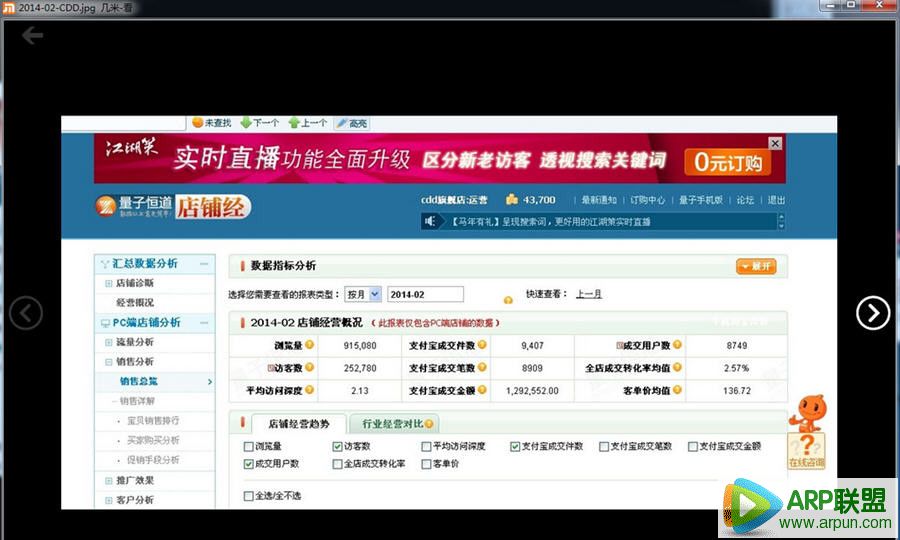Screen dimensions: 900x540
Task: Toggle the 高亮 highlight toolbar button
Action: 352,123
